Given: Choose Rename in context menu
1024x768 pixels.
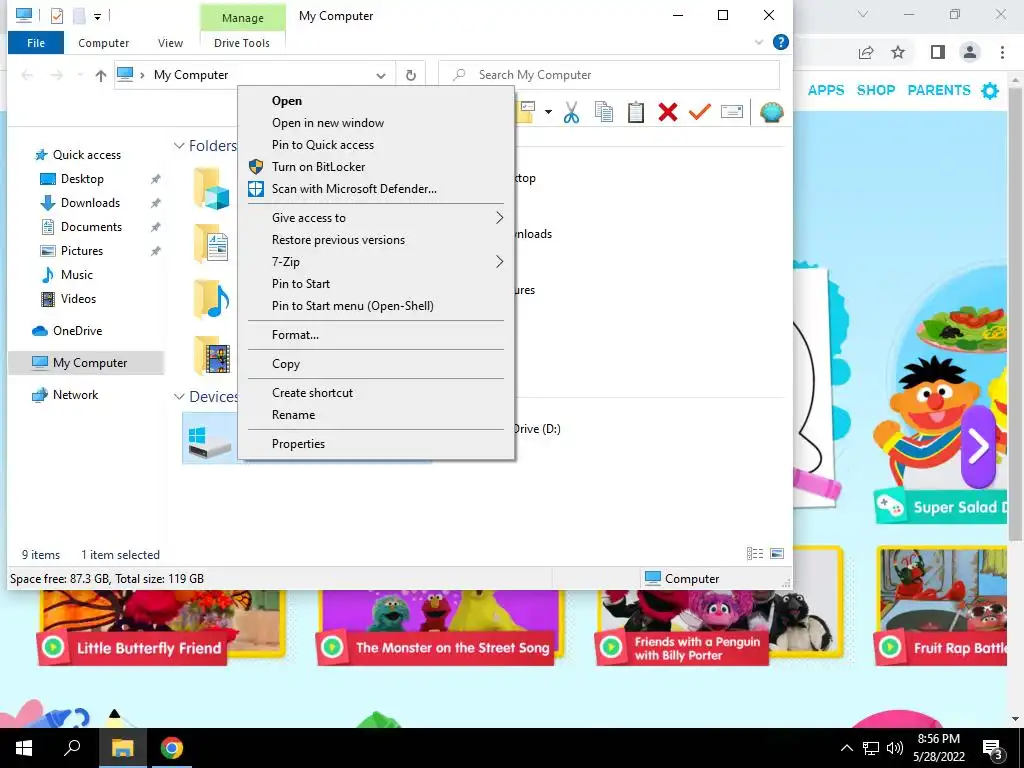Looking at the screenshot, I should 376,415.
